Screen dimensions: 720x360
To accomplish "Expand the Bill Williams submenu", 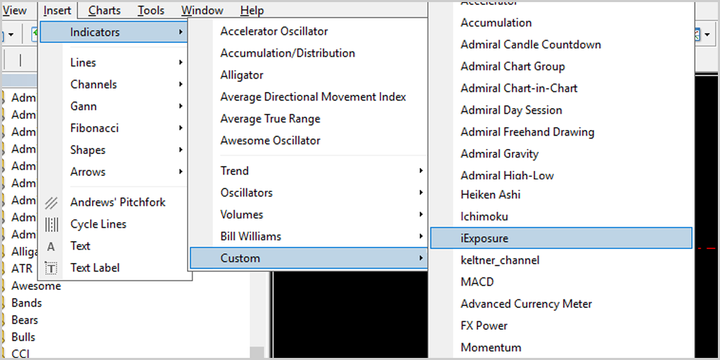I will [309, 236].
